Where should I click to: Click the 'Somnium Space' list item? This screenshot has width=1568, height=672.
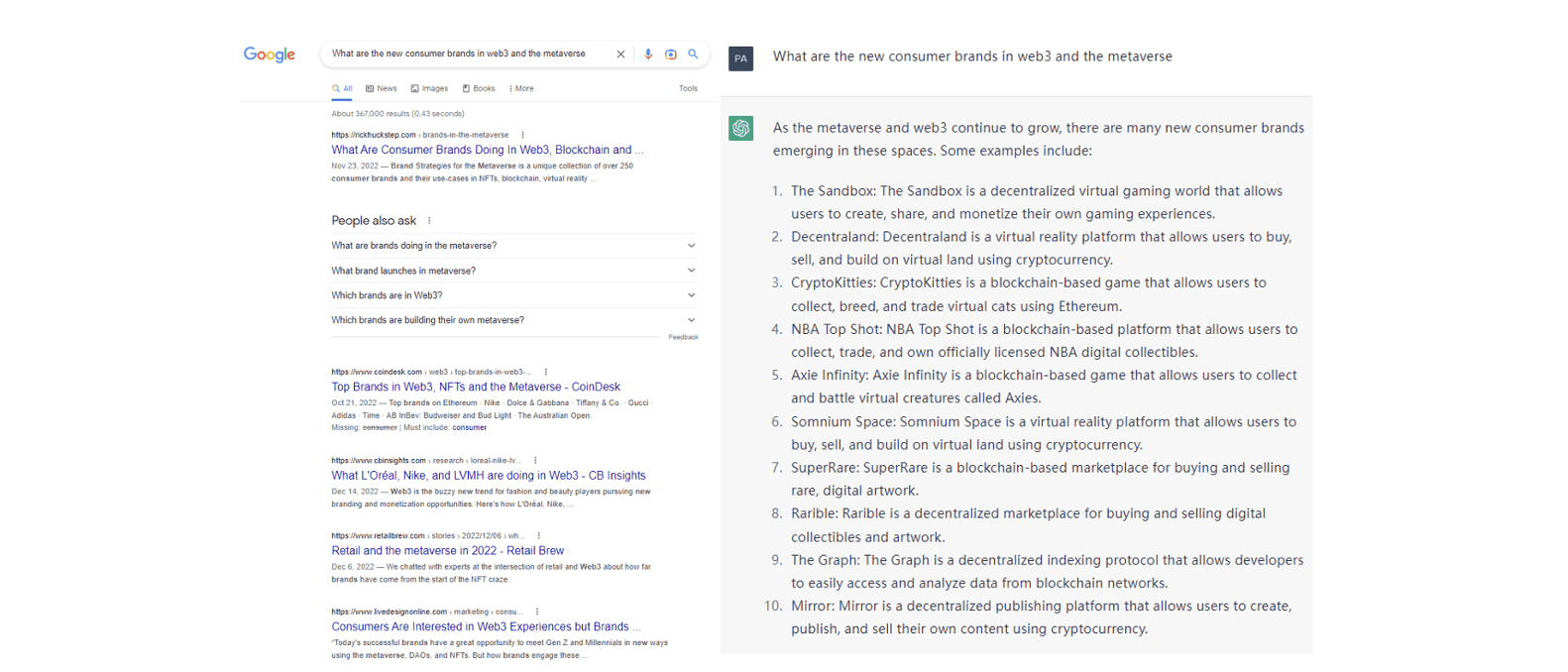tap(1044, 433)
